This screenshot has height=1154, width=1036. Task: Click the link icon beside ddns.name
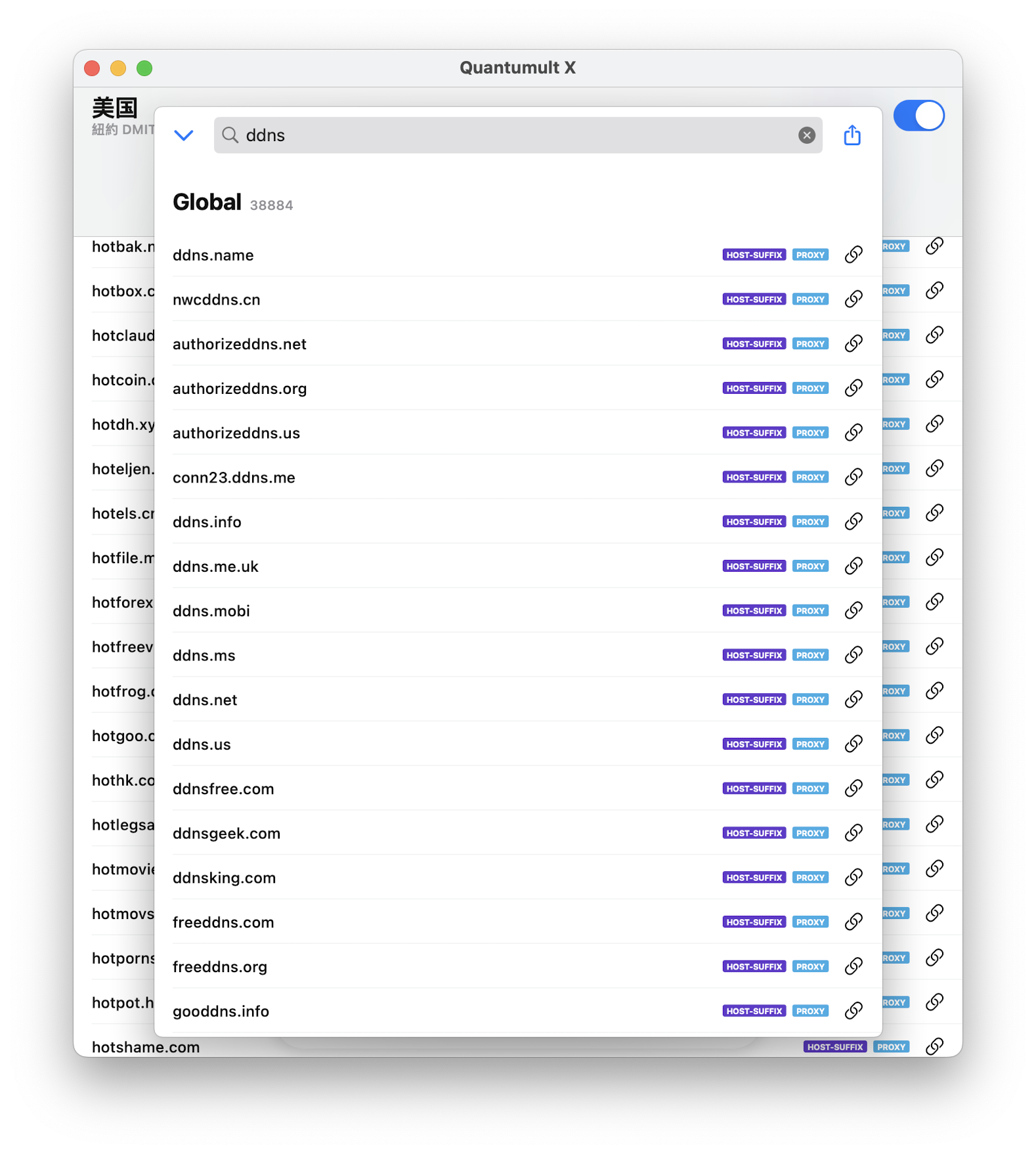click(853, 254)
